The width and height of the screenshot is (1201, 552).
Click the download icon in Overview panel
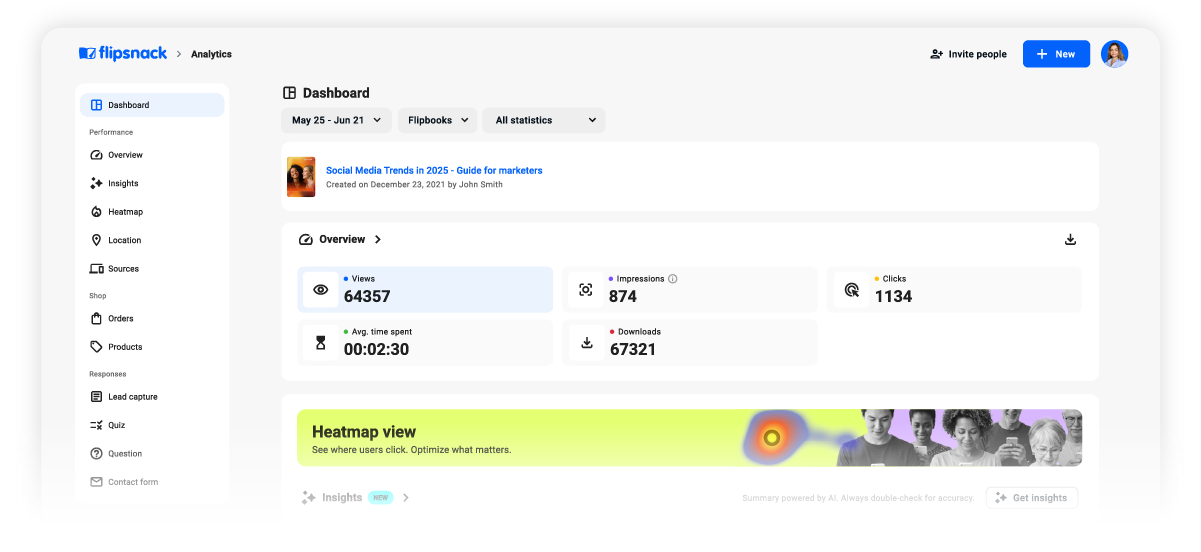tap(1070, 240)
